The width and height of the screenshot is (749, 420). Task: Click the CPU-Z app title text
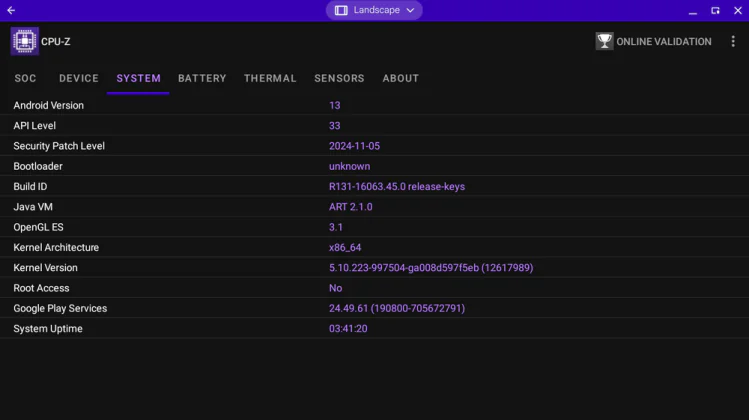pyautogui.click(x=55, y=42)
